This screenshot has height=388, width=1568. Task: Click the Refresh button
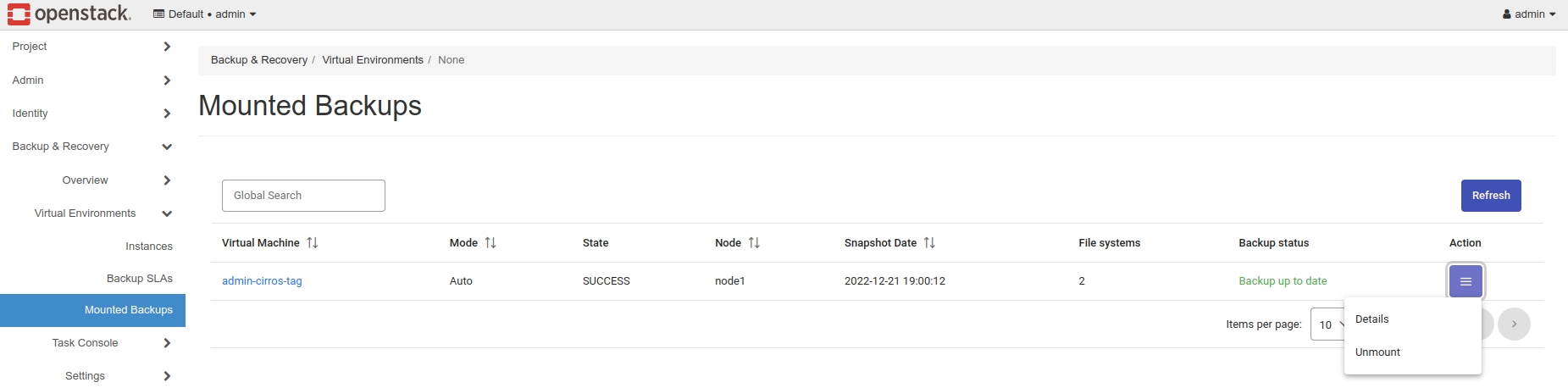pos(1490,196)
